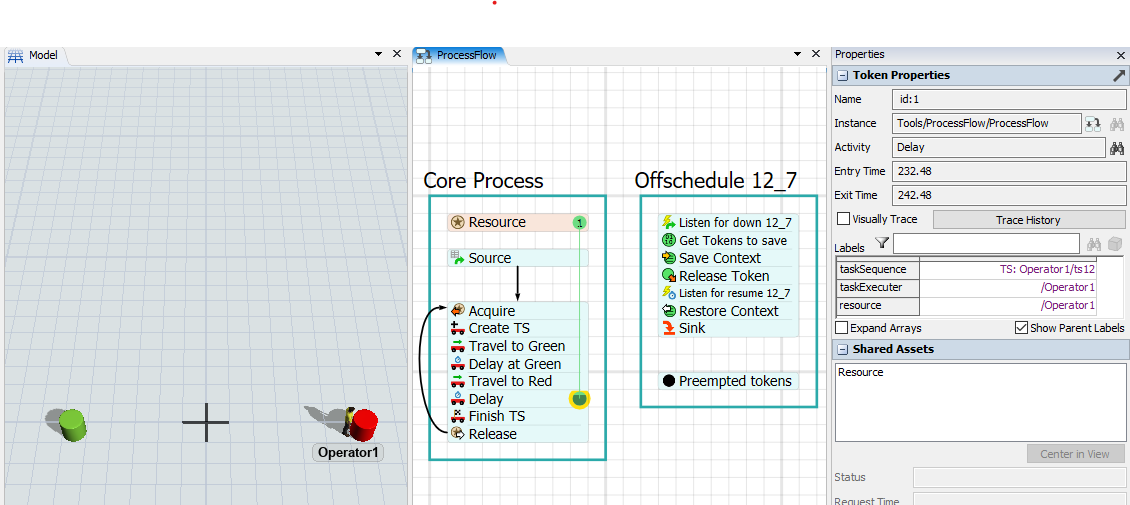This screenshot has height=505, width=1130.
Task: Click the token circle on Delay activity
Action: tap(579, 399)
